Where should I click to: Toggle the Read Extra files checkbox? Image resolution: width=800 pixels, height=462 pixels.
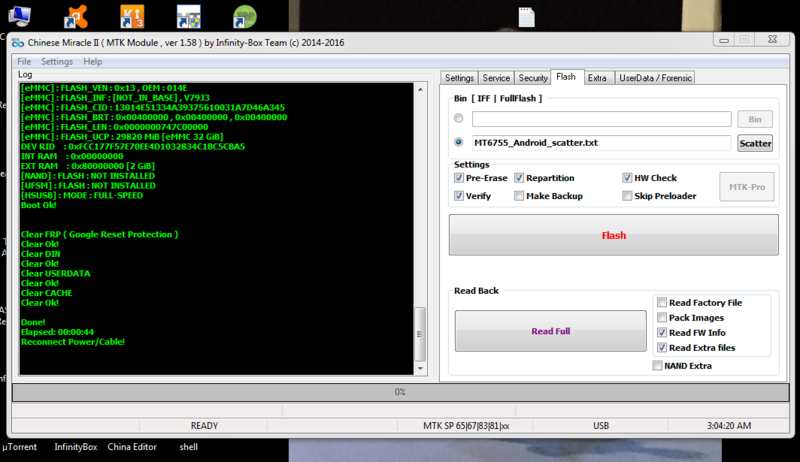(x=662, y=348)
